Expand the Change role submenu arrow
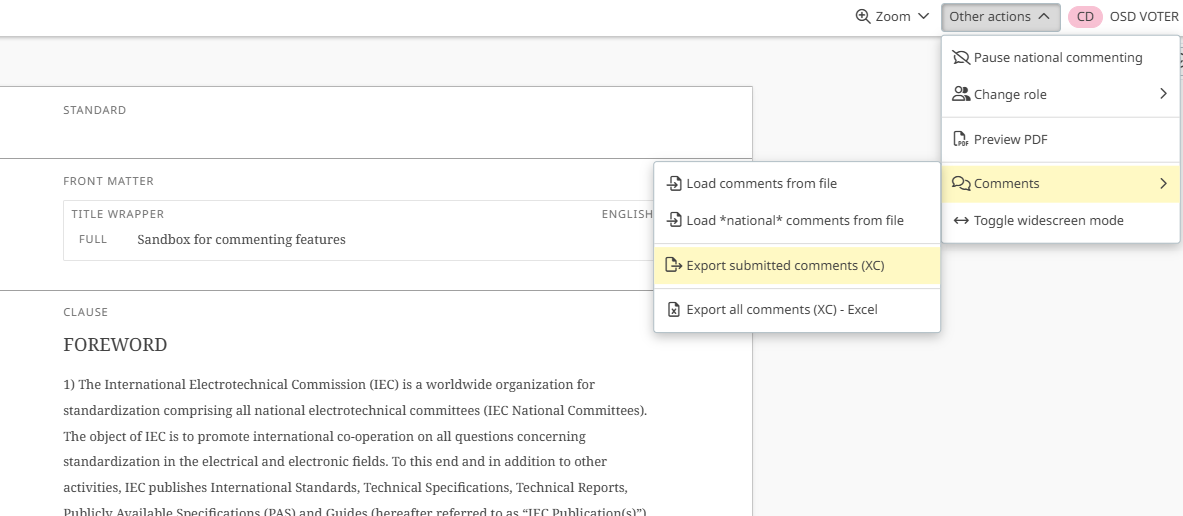Screen dimensions: 1183x516 click(x=1163, y=94)
